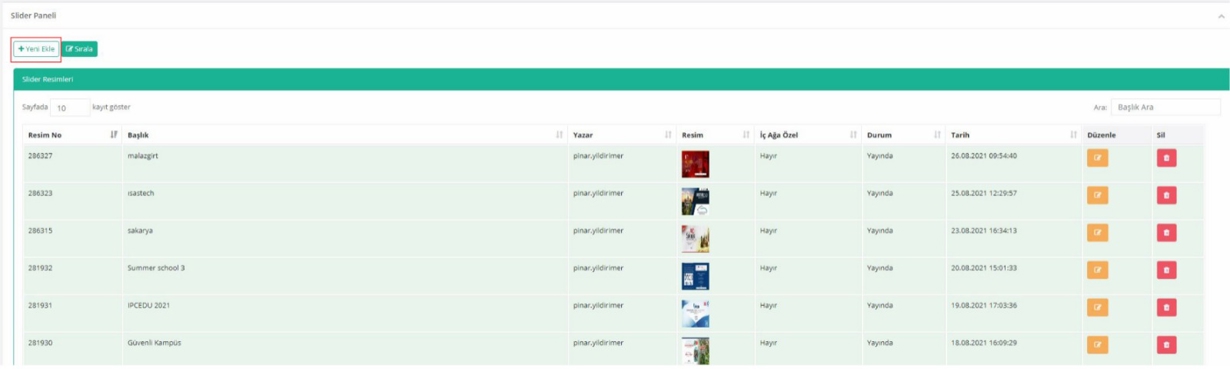The image size is (1230, 369).
Task: Collapse the Slider Paneli panel chevron
Action: pos(1220,16)
